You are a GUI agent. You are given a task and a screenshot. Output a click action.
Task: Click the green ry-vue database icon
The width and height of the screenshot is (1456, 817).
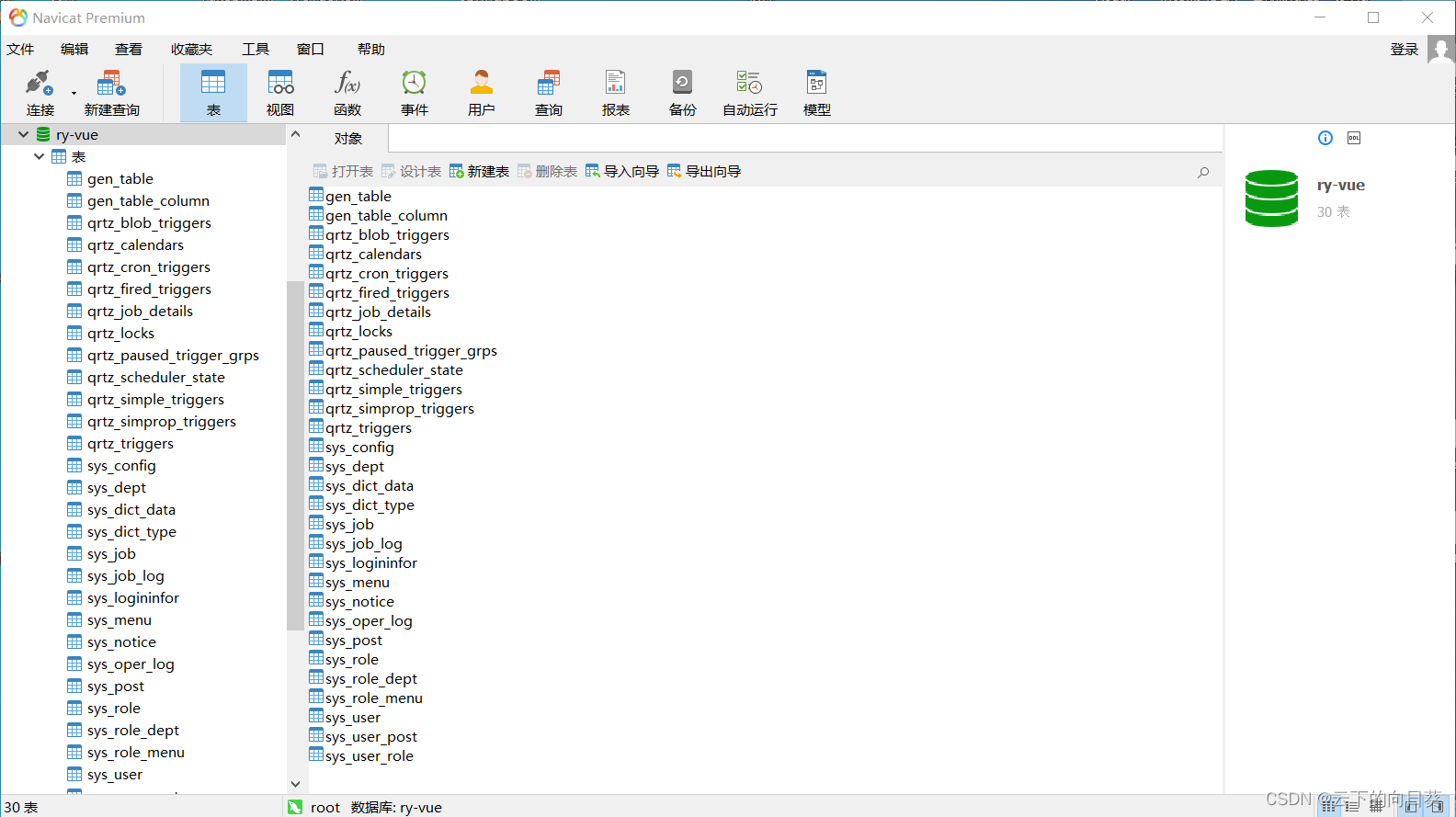pos(1271,199)
